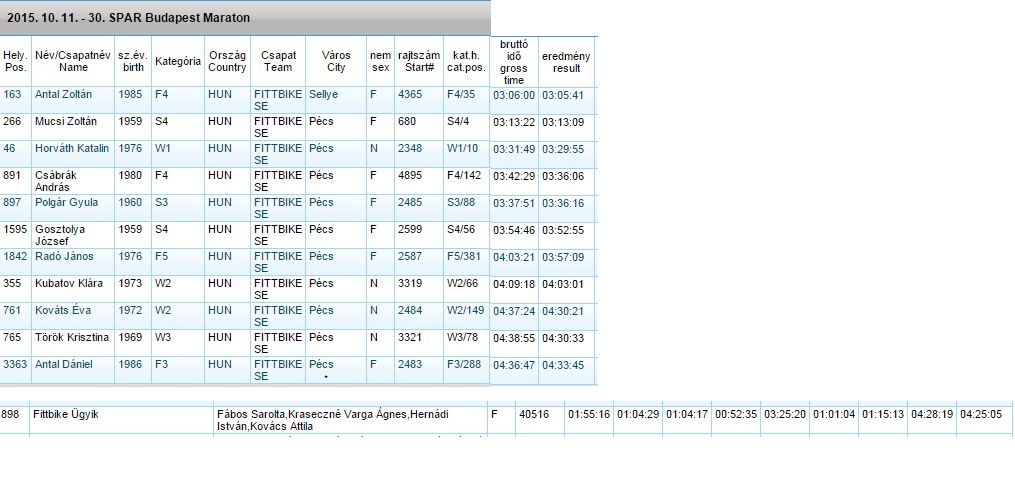Click the 'Hely. Pos.' column header
Viewport: 1015px width, 493px height.
[x=16, y=62]
